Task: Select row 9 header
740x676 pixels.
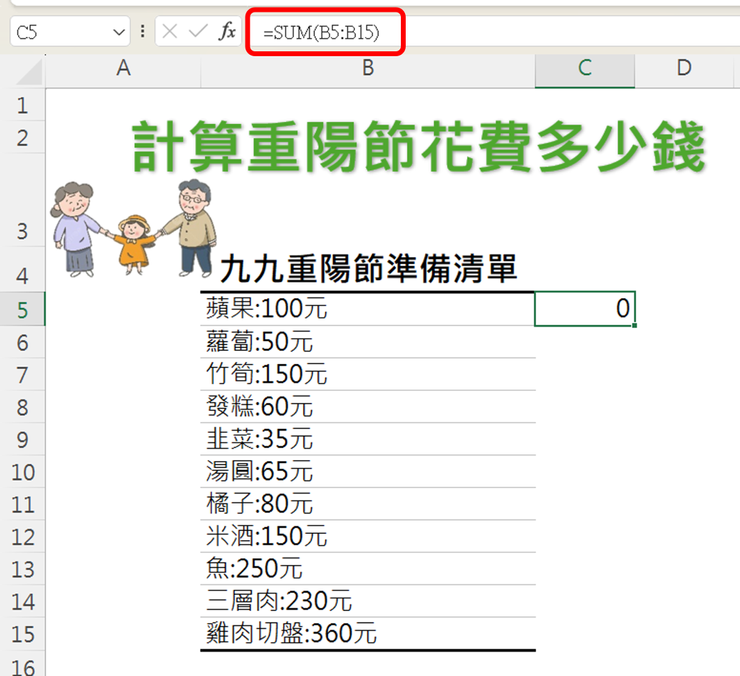Action: point(22,439)
